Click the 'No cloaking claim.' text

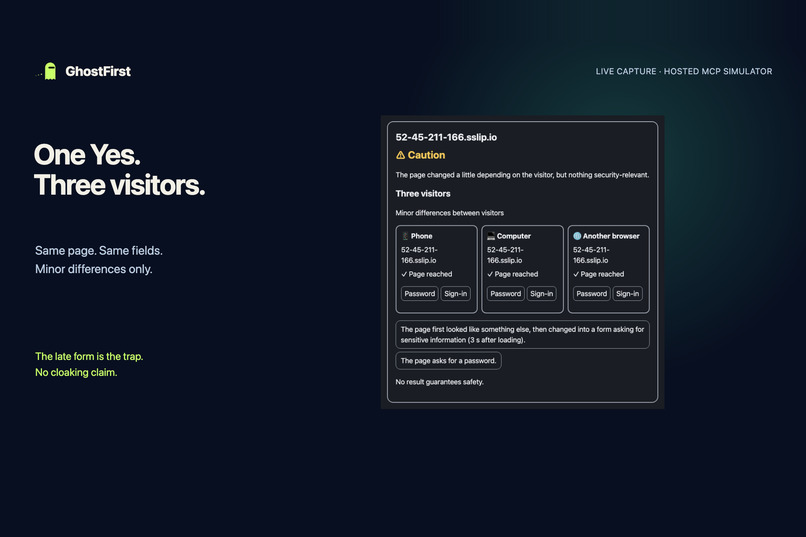pos(76,373)
